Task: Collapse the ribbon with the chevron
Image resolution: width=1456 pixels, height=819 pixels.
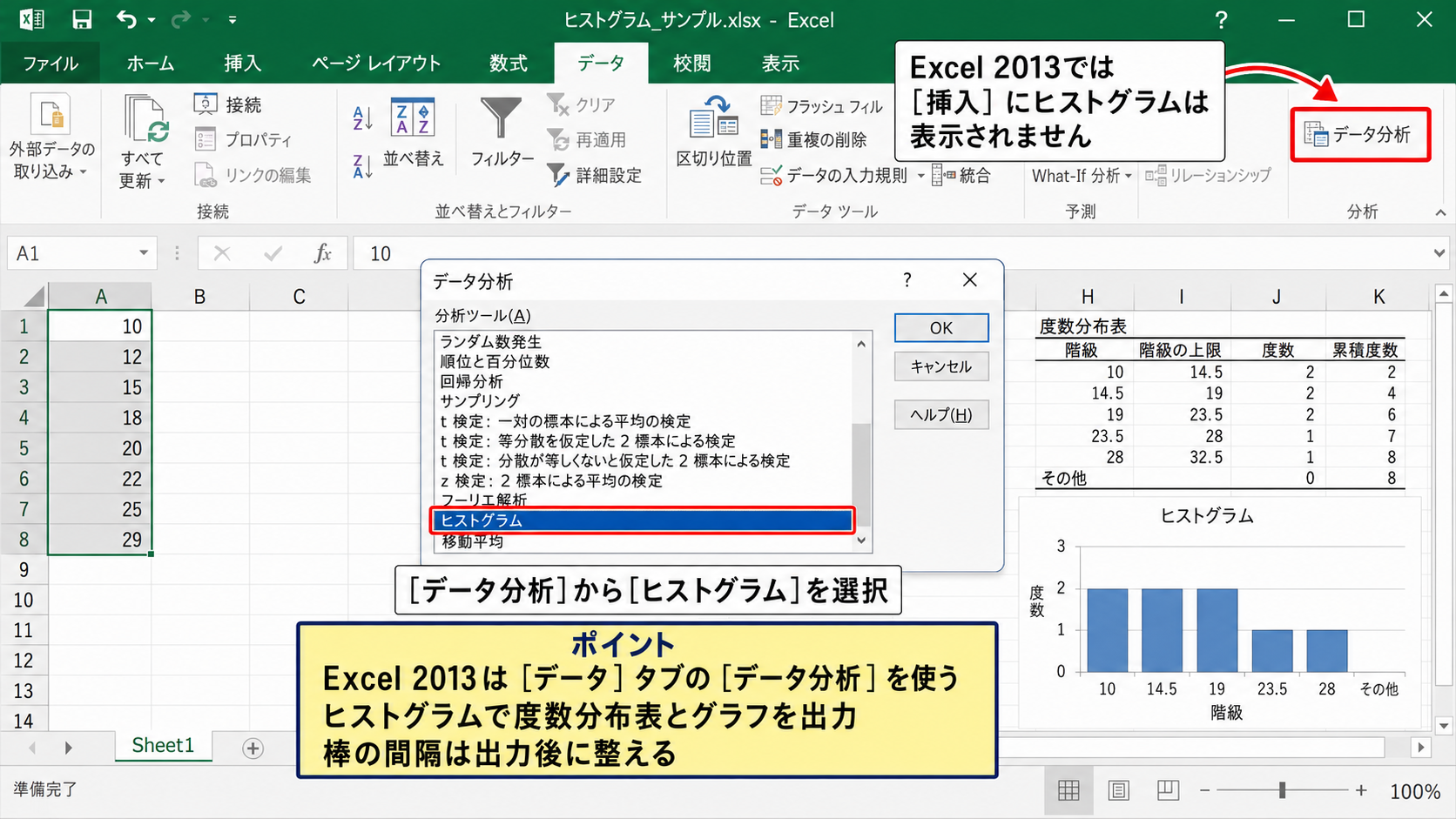Action: point(1440,212)
